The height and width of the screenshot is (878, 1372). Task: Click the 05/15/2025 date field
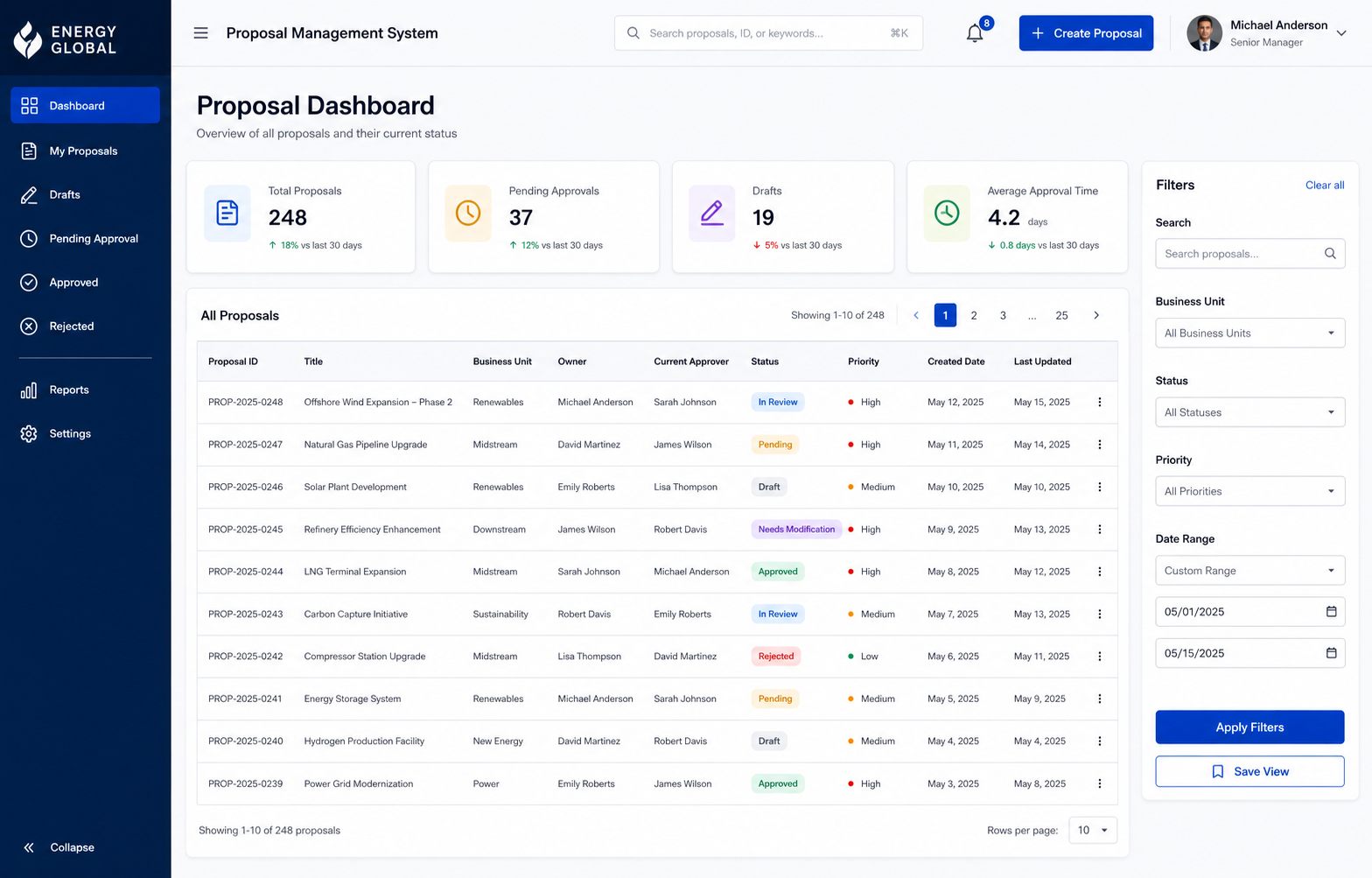click(x=1249, y=653)
